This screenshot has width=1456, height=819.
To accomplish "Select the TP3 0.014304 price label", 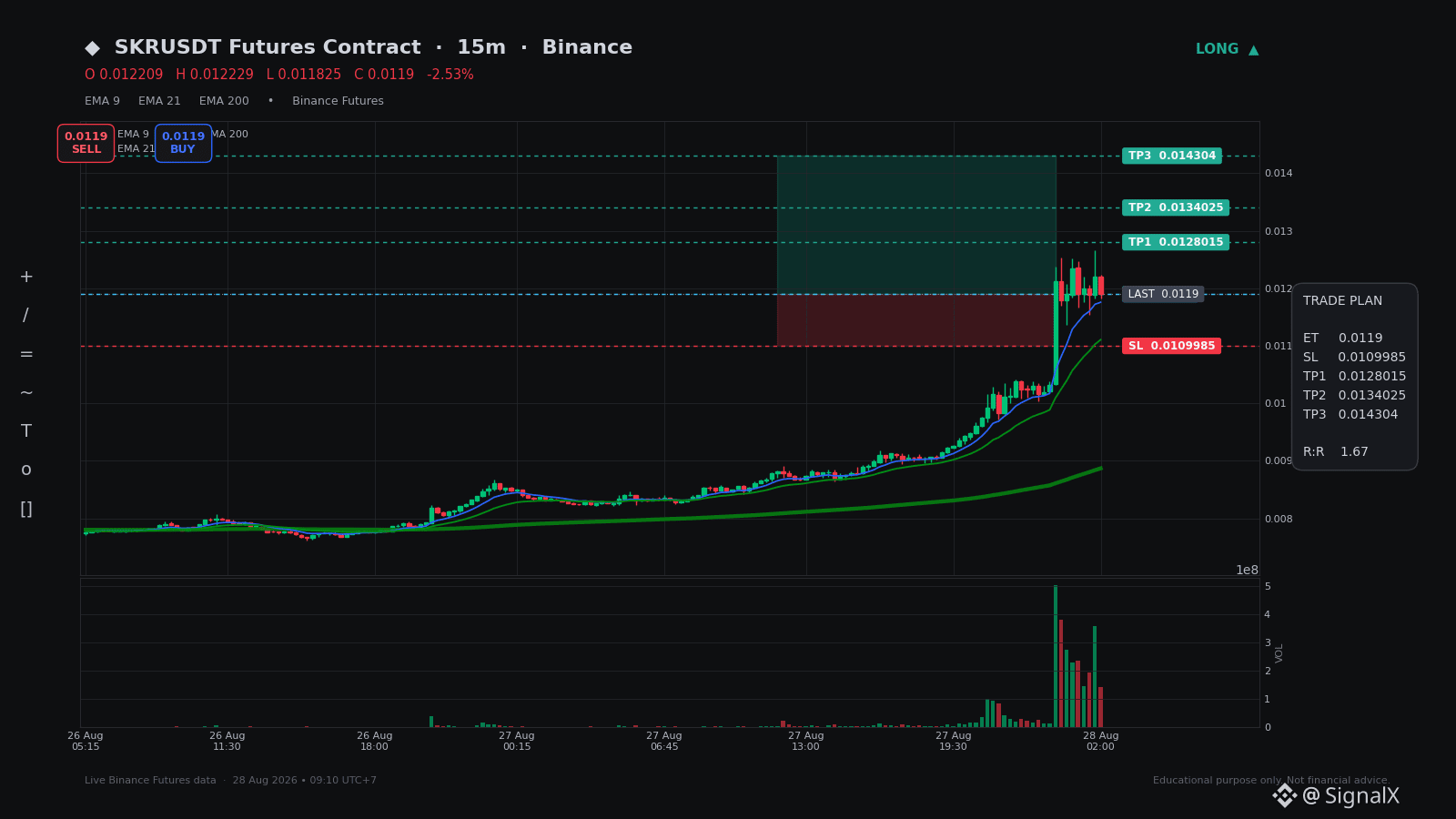I will point(1172,156).
